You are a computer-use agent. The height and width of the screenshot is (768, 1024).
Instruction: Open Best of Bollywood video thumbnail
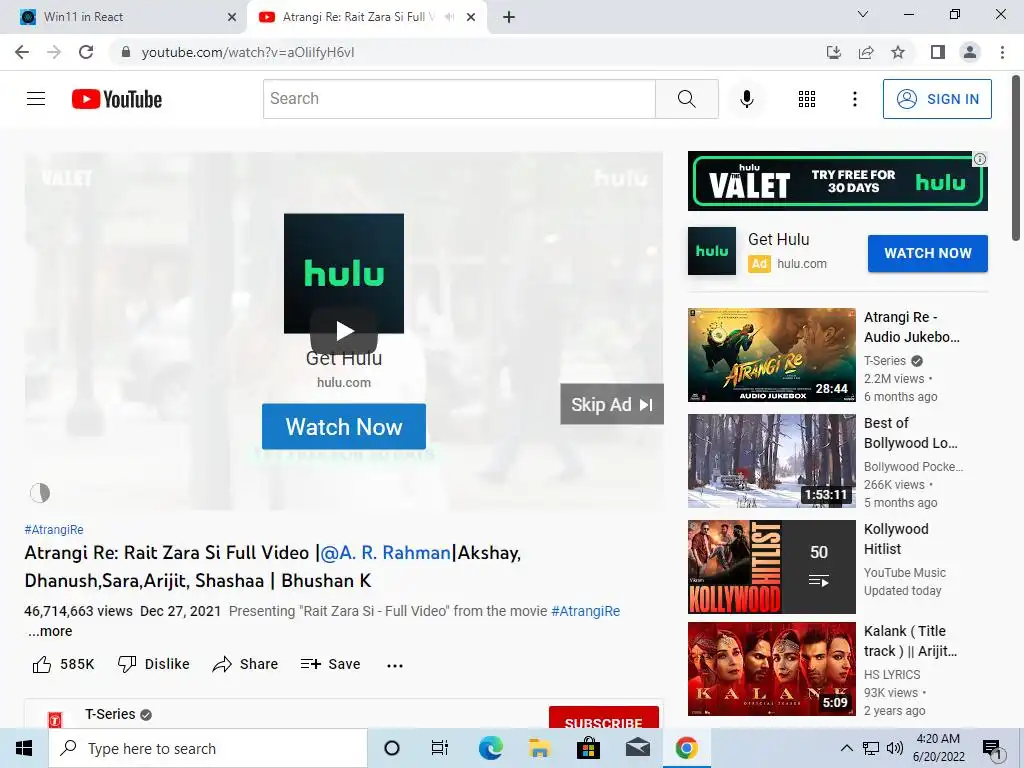pyautogui.click(x=771, y=461)
